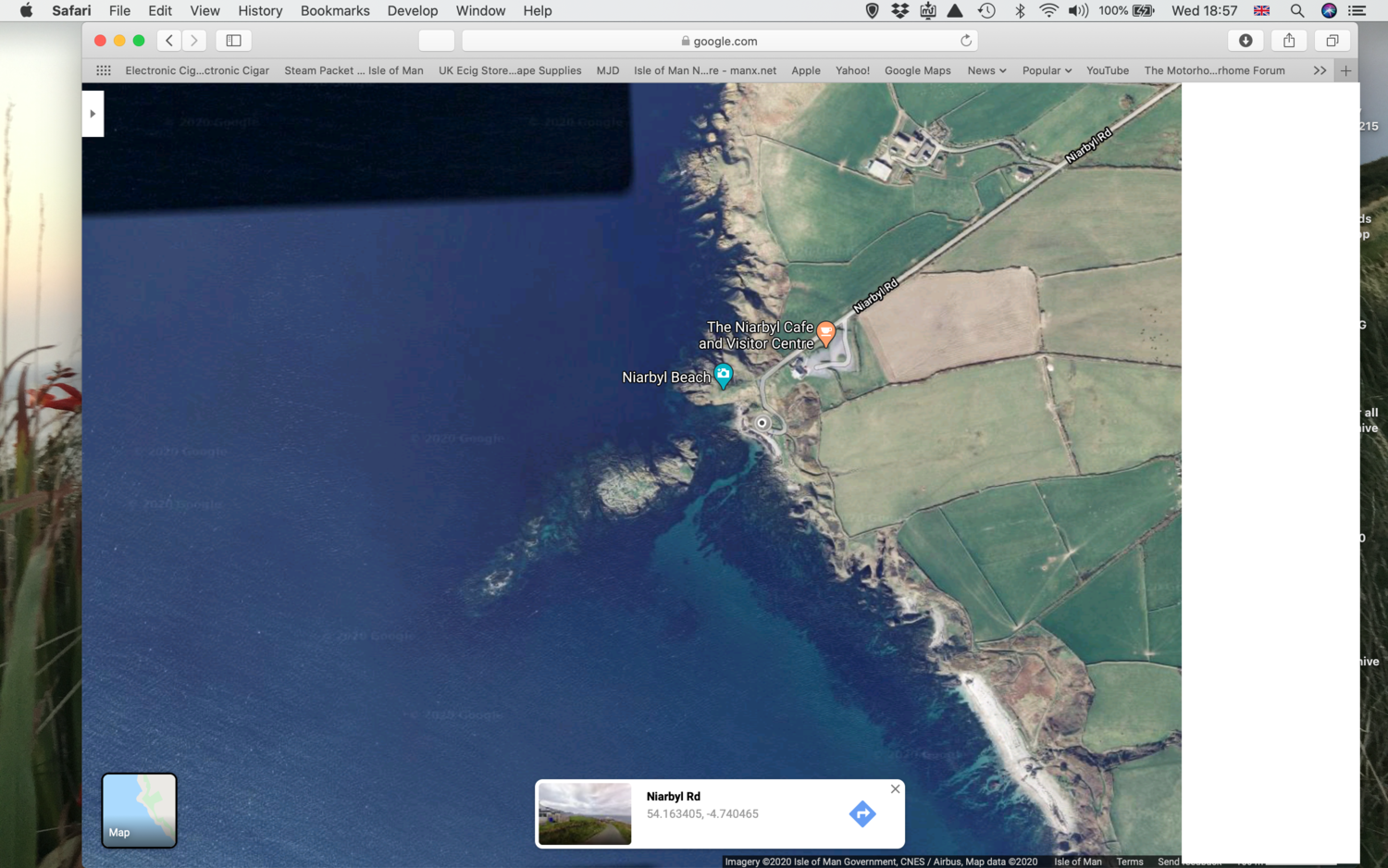Screen dimensions: 1388x868
Task: Switch to Map view layer thumbnail
Action: 139,811
